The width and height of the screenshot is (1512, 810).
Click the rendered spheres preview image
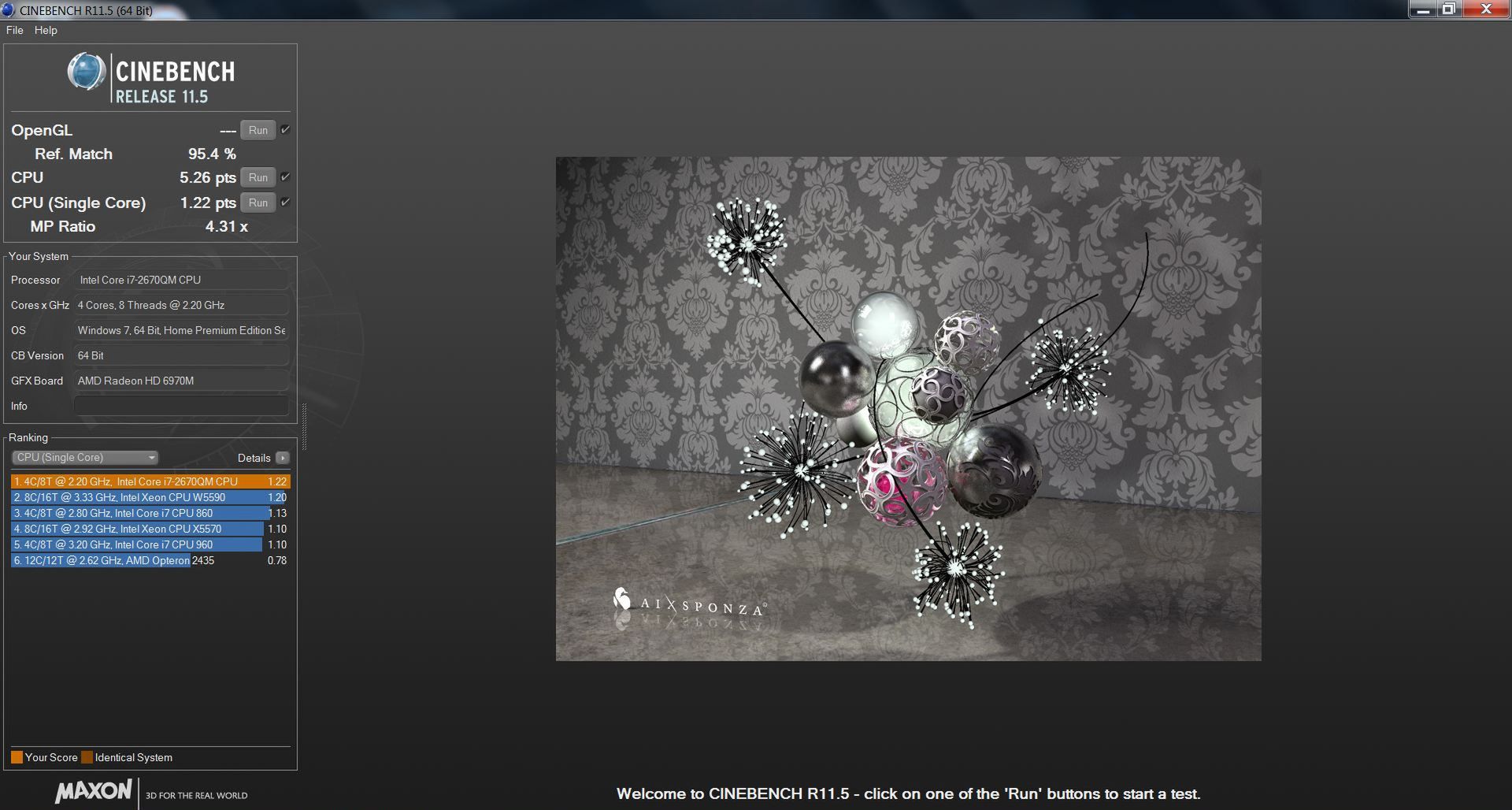pyautogui.click(x=908, y=408)
